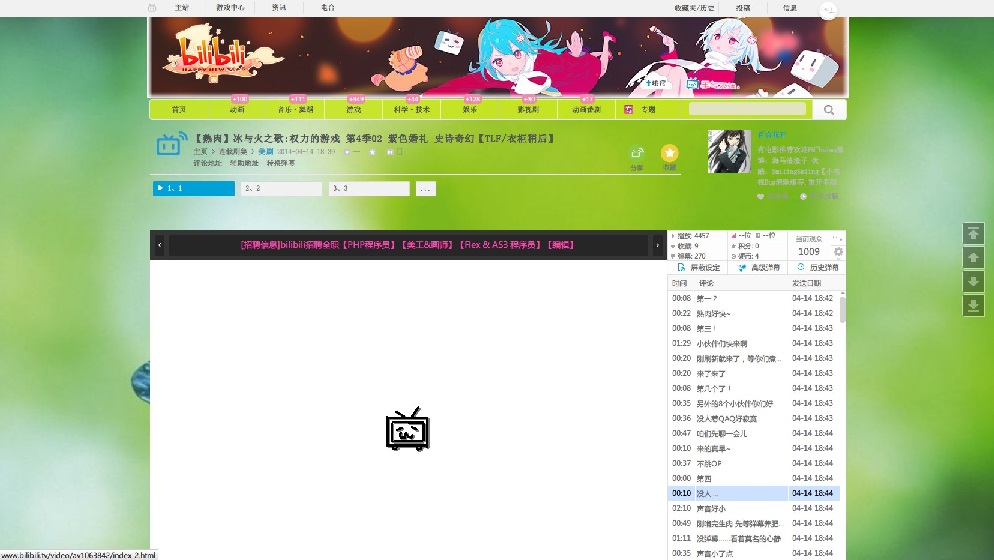Open the 娱乐 category

(470, 110)
